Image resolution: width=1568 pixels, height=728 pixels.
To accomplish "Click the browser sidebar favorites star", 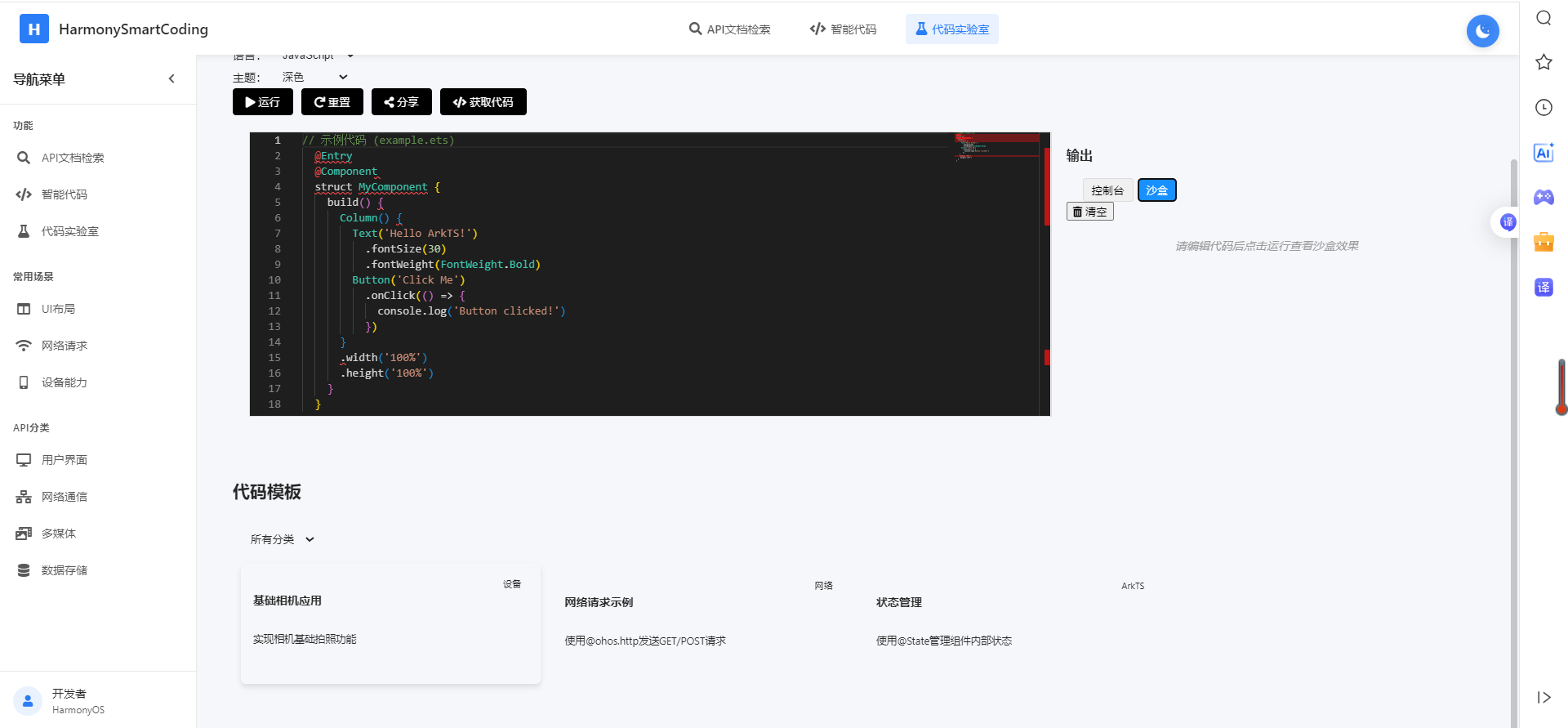I will 1543,62.
